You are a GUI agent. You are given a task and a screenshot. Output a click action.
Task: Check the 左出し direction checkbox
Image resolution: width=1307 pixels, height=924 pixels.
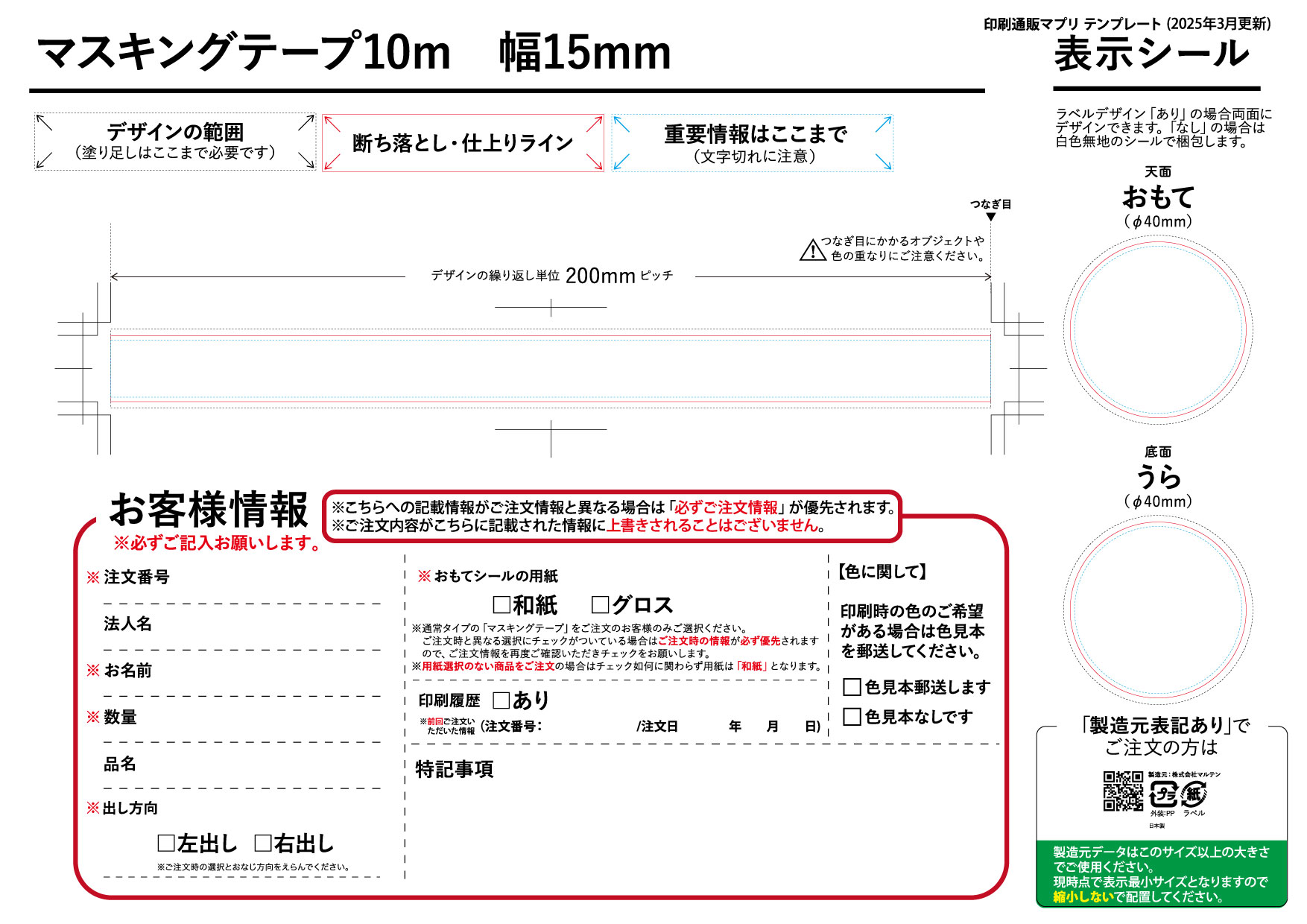point(166,844)
